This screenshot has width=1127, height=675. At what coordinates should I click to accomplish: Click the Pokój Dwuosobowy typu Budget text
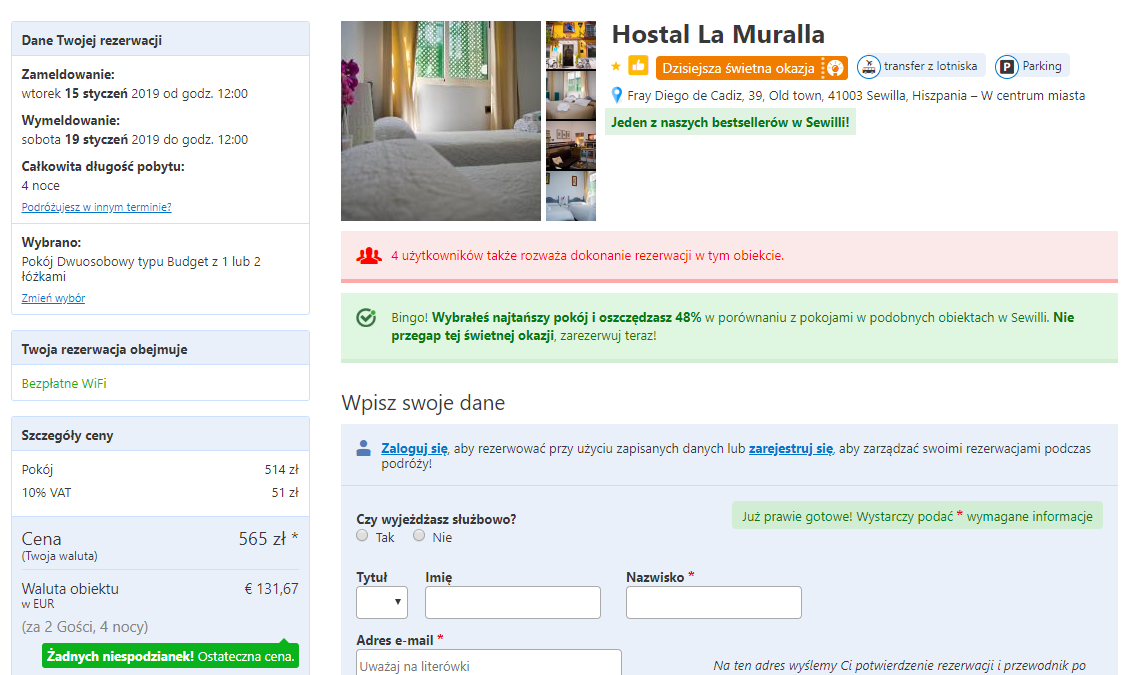[141, 269]
